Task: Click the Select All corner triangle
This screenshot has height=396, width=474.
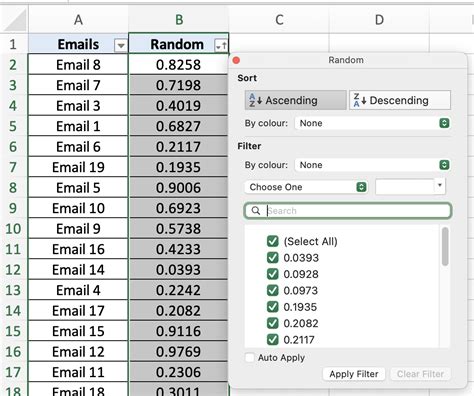Action: coord(16,21)
